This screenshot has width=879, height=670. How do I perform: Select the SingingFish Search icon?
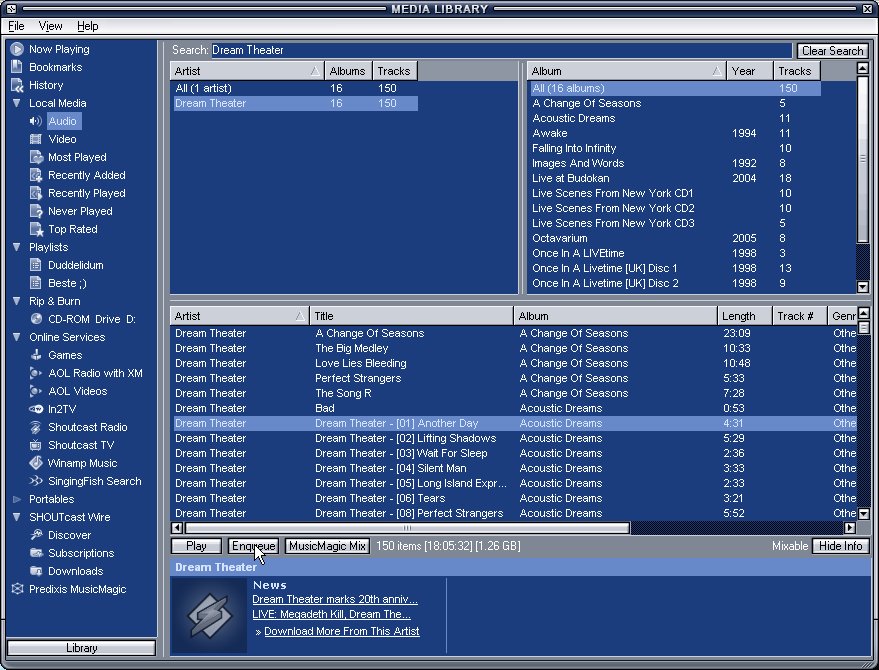pos(36,481)
